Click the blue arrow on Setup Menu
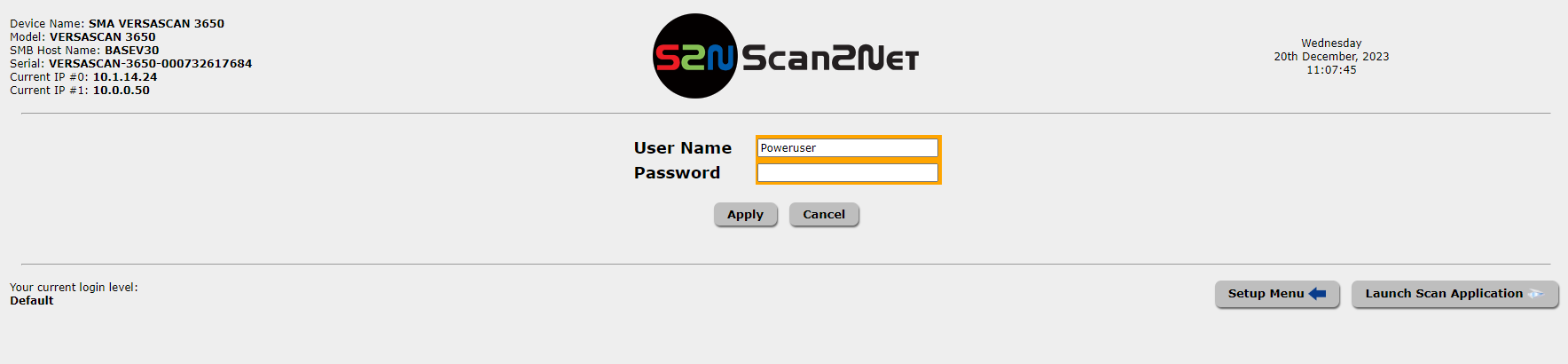The image size is (1568, 364). [x=1317, y=294]
